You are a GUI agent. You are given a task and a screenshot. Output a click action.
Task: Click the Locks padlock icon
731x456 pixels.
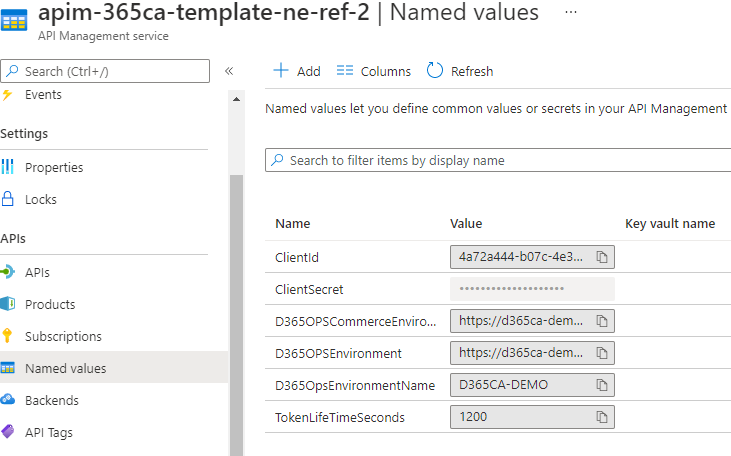[x=7, y=199]
